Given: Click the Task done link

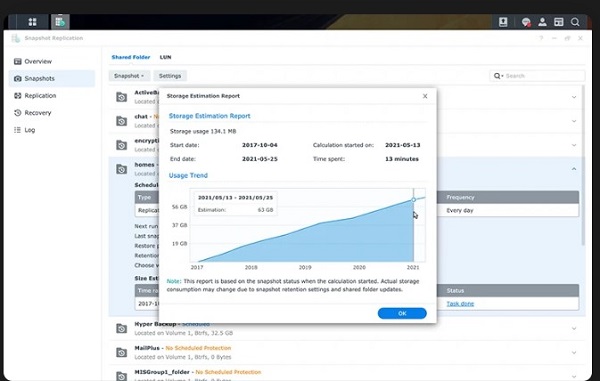Looking at the screenshot, I should (460, 303).
